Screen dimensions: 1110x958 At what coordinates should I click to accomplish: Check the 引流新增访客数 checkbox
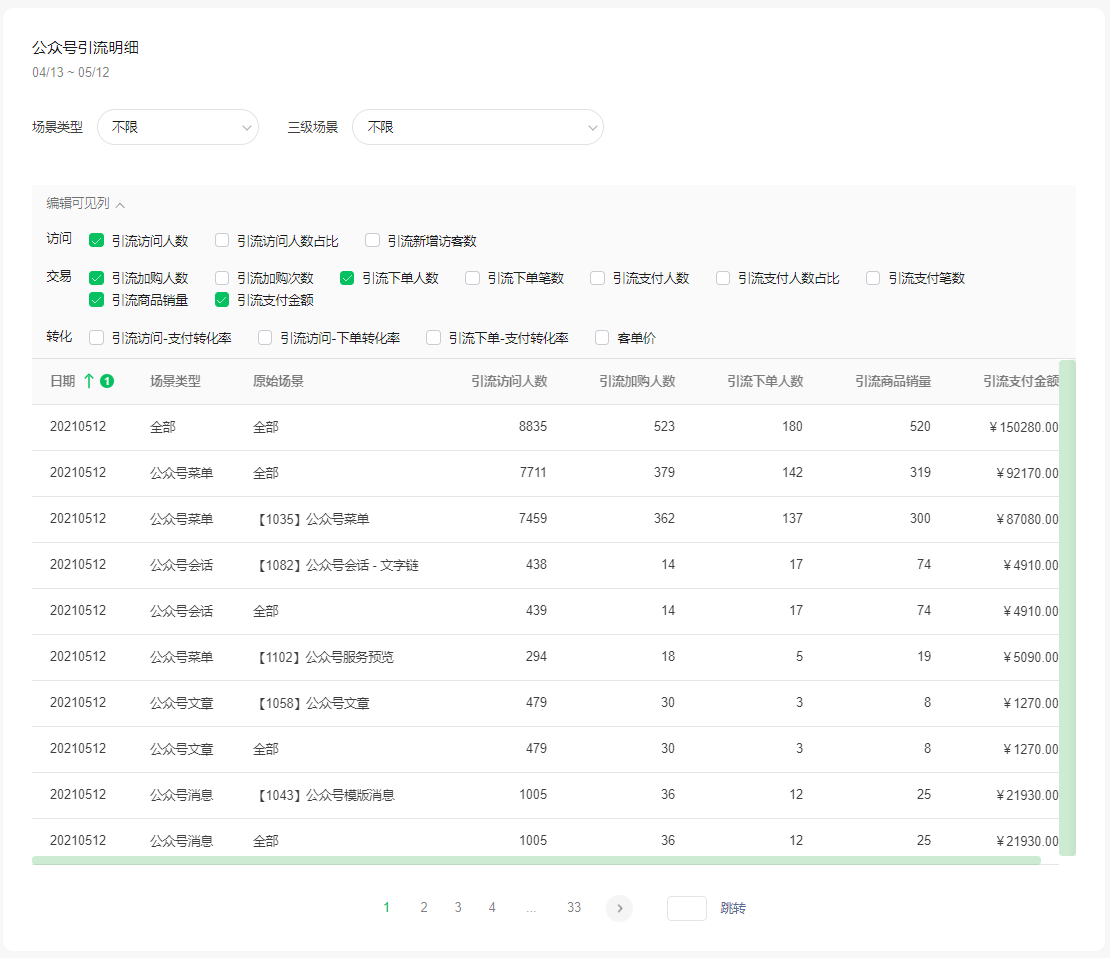(x=372, y=241)
